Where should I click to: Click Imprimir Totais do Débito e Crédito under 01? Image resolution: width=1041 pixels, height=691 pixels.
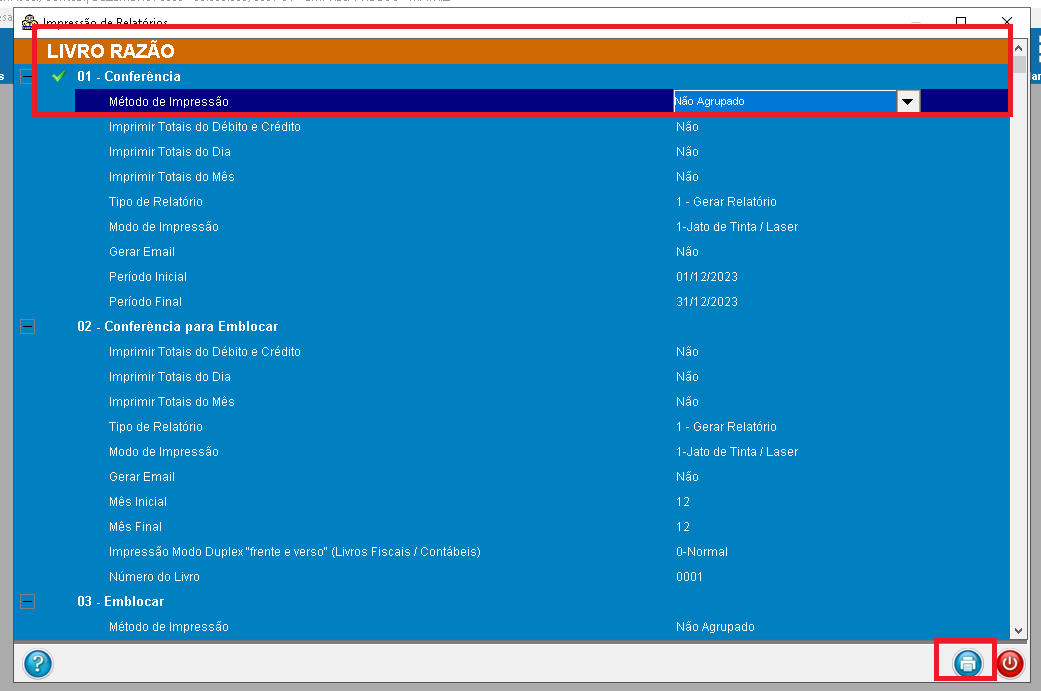pyautogui.click(x=204, y=127)
